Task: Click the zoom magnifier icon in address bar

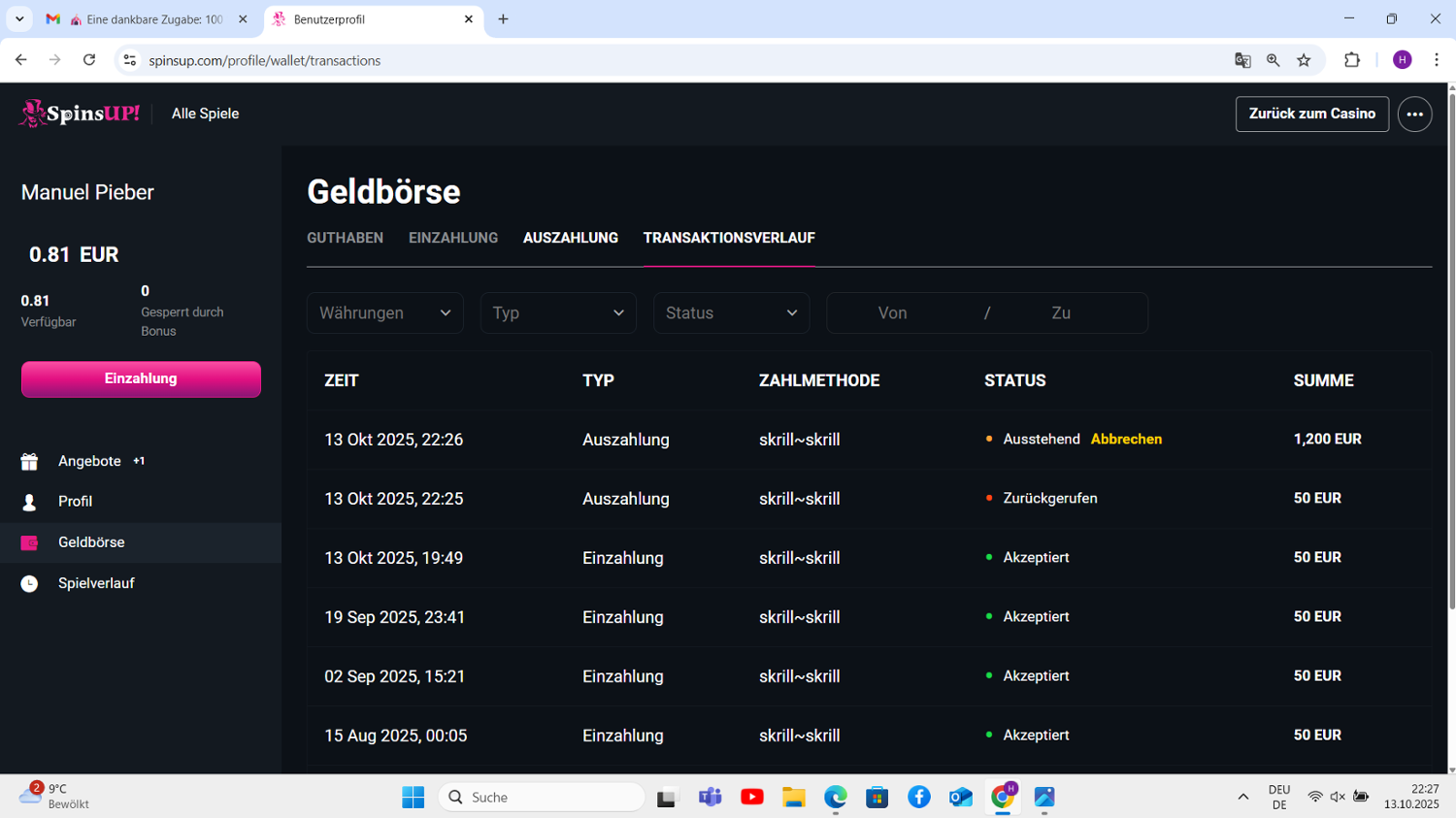Action: (x=1273, y=60)
